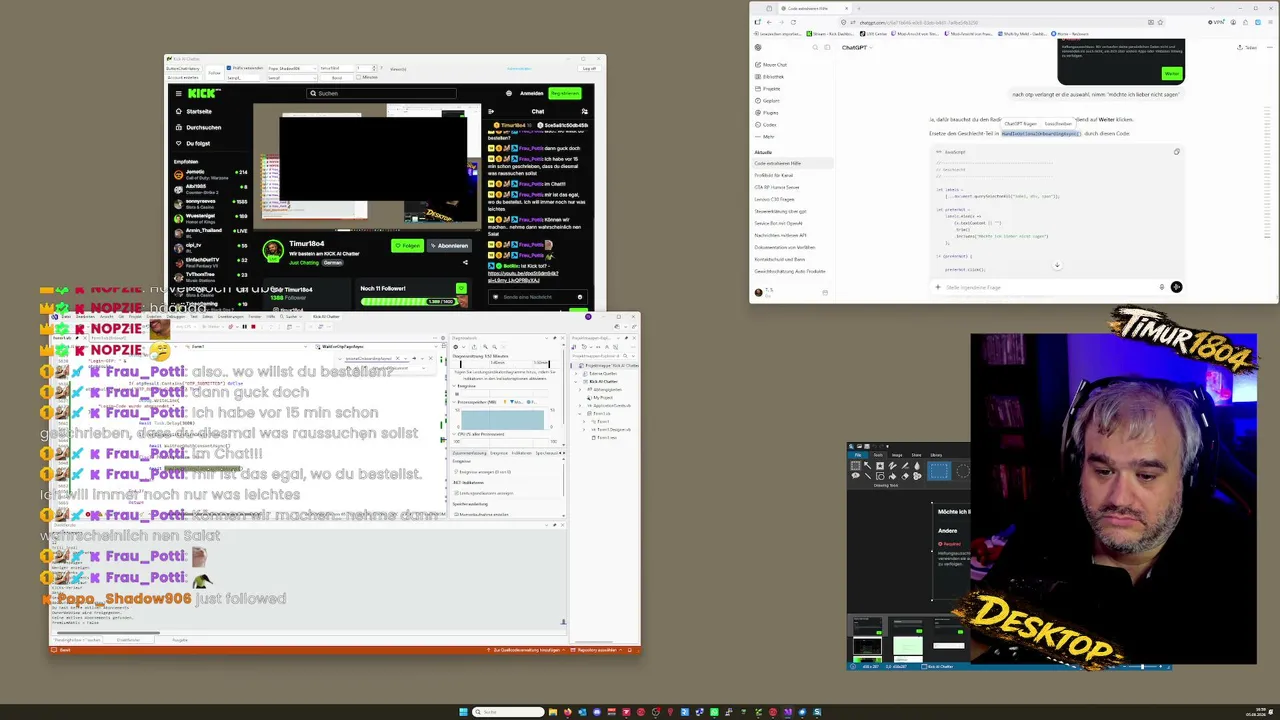1280x720 pixels.
Task: Stop debugging with the red square in Visual Studio
Action: (253, 326)
